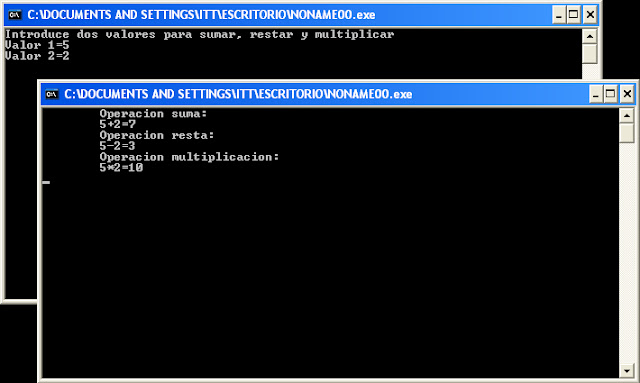
Task: Click scroll-up arrow in the back console window
Action: point(589,36)
